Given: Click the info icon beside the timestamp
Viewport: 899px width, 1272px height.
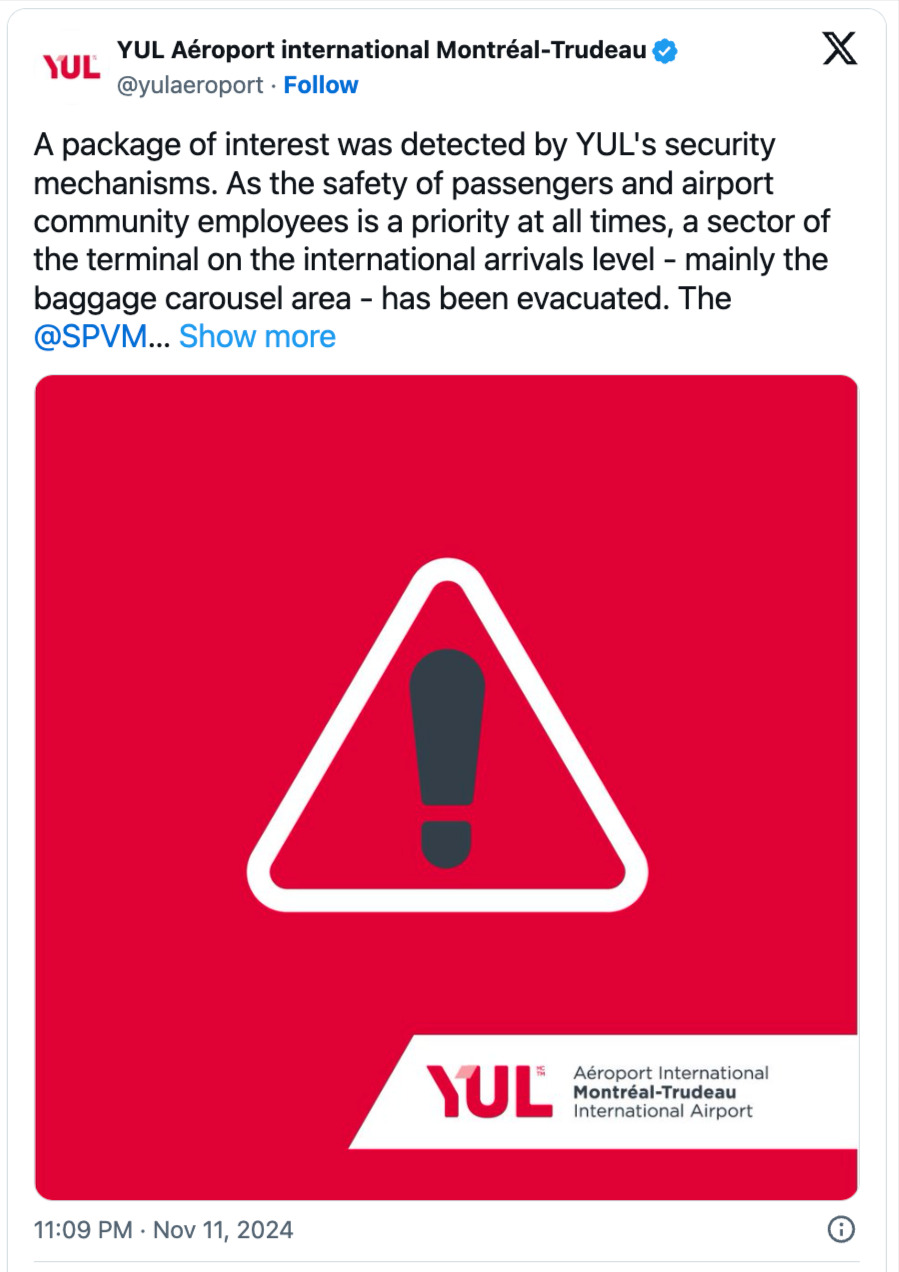Looking at the screenshot, I should (842, 1229).
